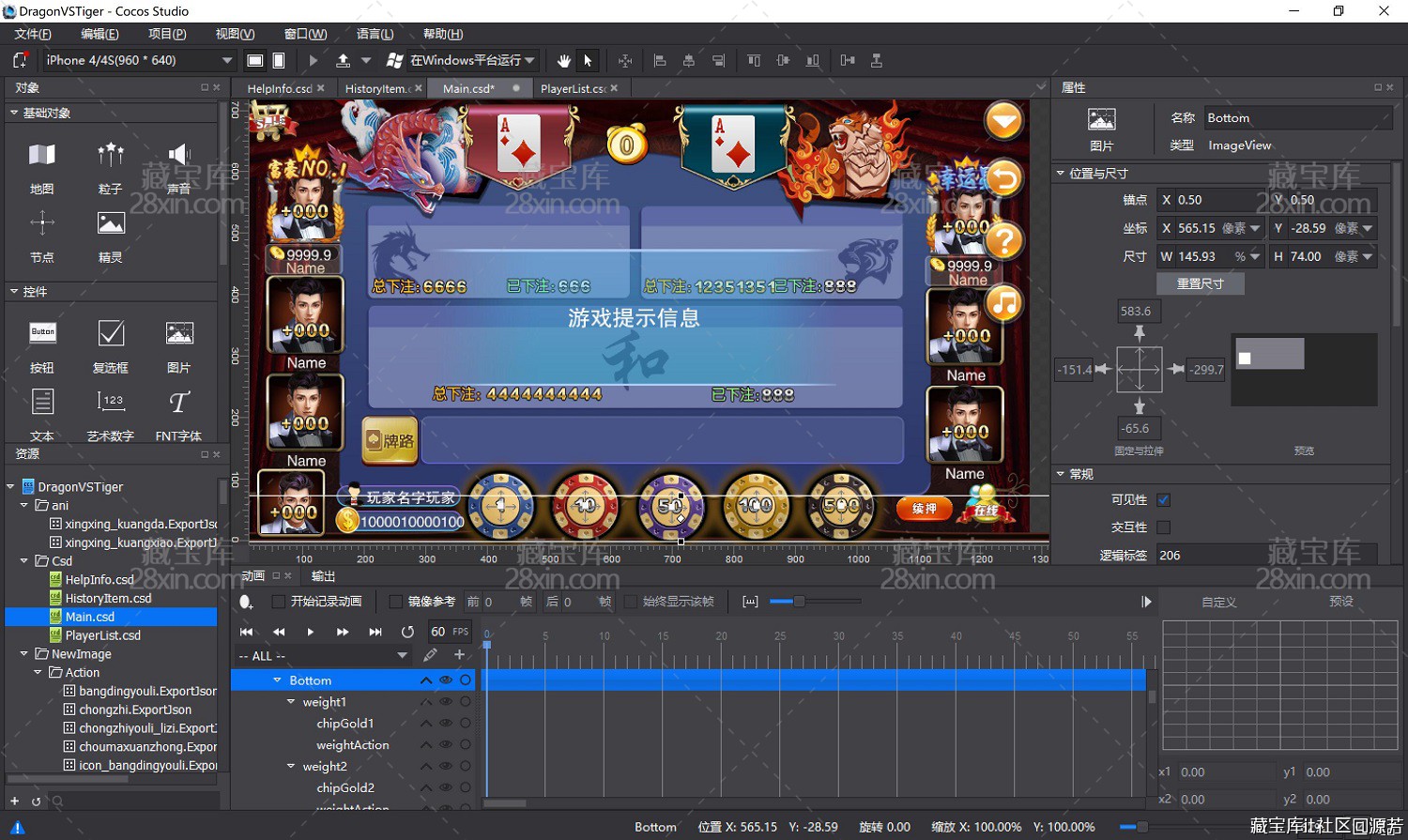Click the 名称 field containing Bottom
Image resolution: width=1408 pixels, height=840 pixels.
click(x=1297, y=118)
